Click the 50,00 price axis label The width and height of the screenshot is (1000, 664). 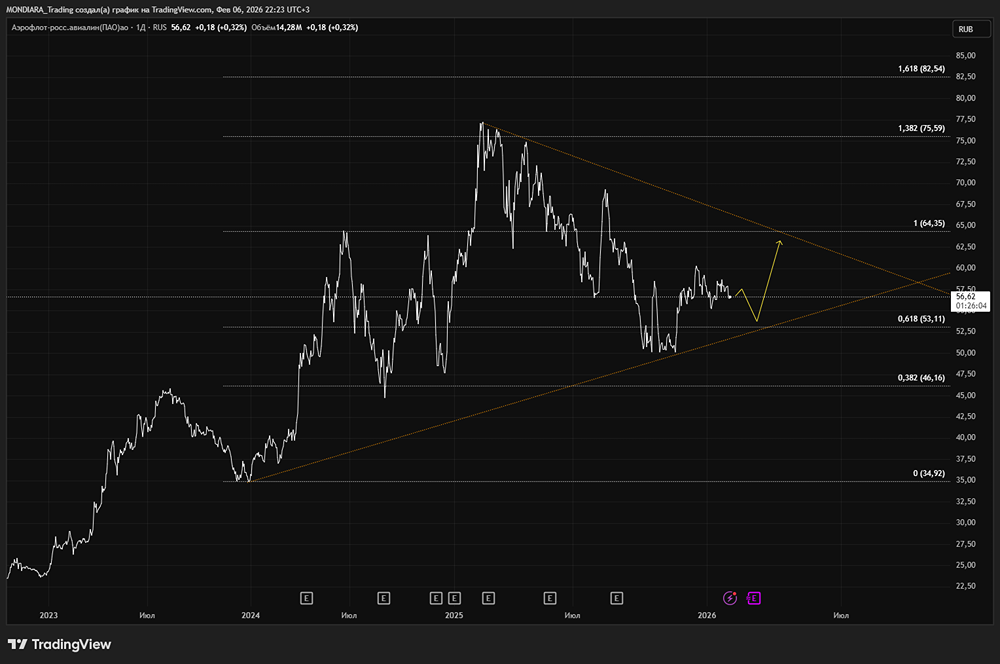click(x=966, y=352)
